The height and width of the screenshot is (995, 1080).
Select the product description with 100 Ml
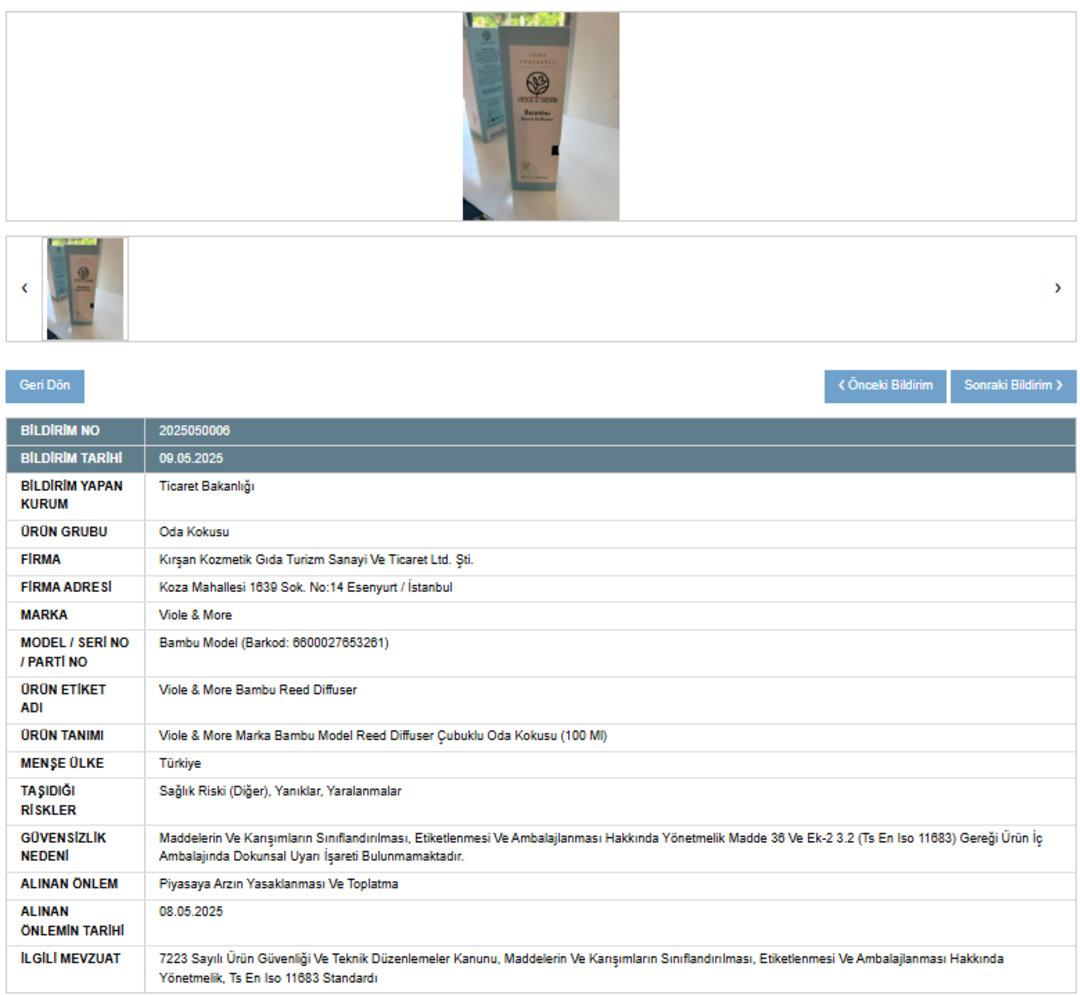coord(383,736)
